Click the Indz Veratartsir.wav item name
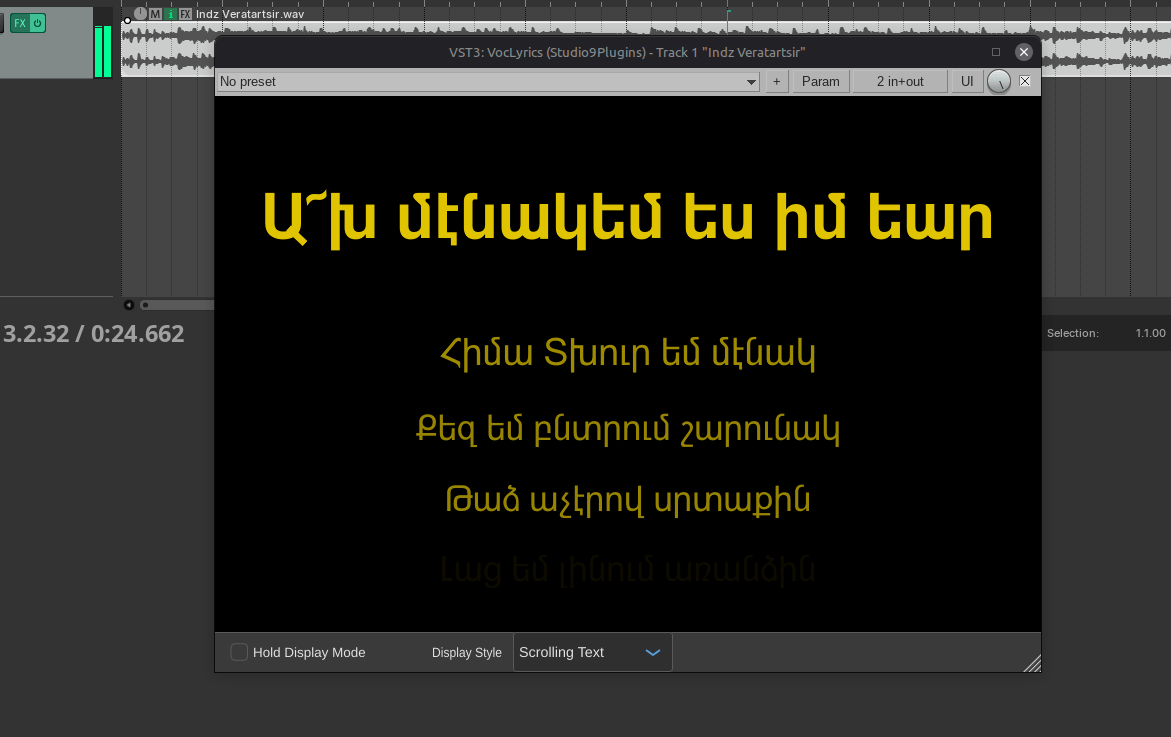1171x737 pixels. point(249,14)
